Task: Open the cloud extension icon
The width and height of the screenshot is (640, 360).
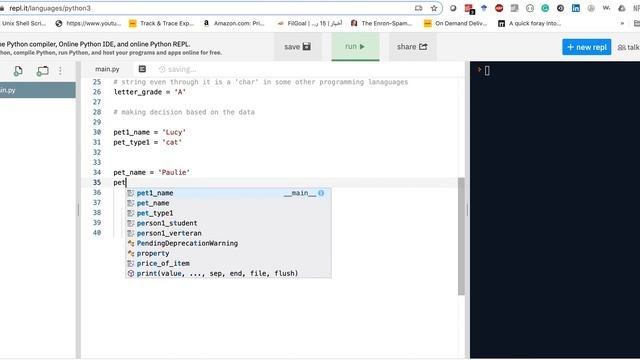Action: click(x=622, y=8)
